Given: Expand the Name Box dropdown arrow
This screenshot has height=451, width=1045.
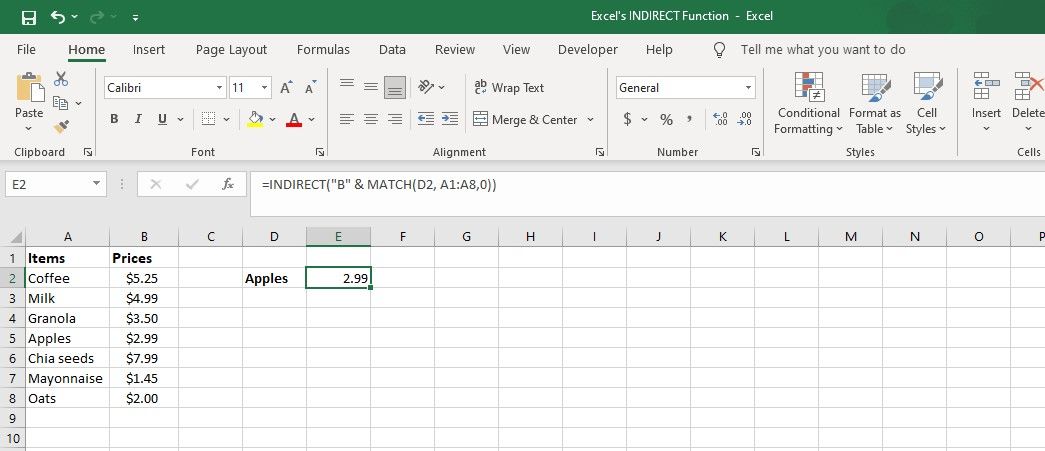Looking at the screenshot, I should click(96, 184).
